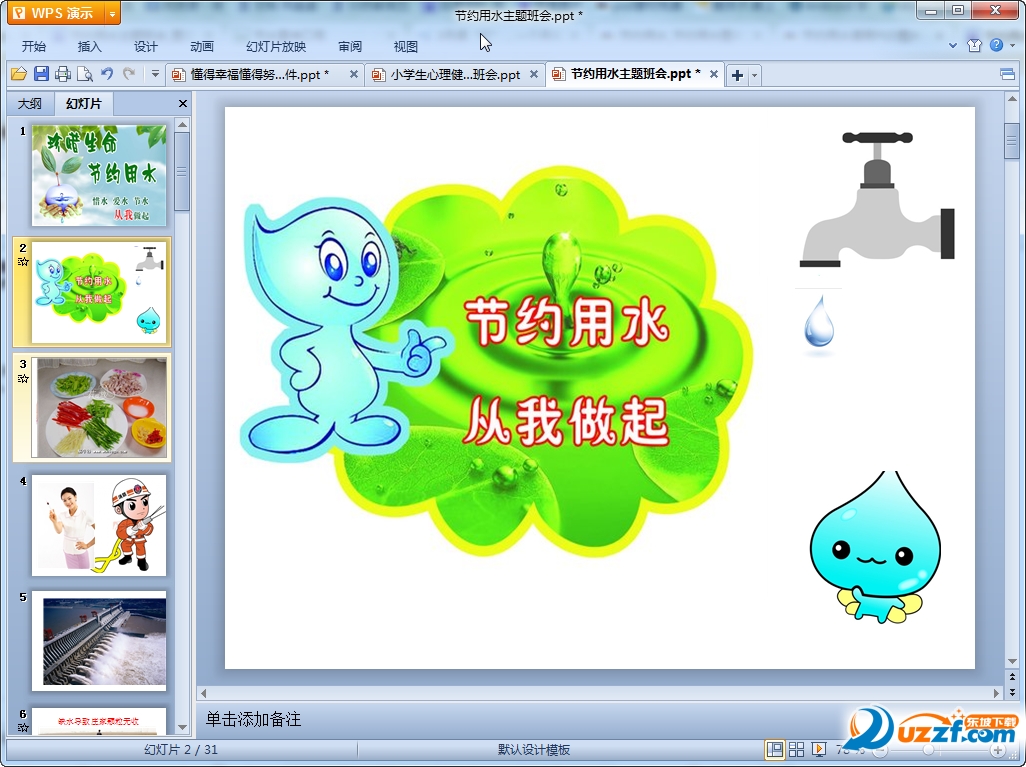
Task: Click the plus button to add new tab
Action: point(737,75)
